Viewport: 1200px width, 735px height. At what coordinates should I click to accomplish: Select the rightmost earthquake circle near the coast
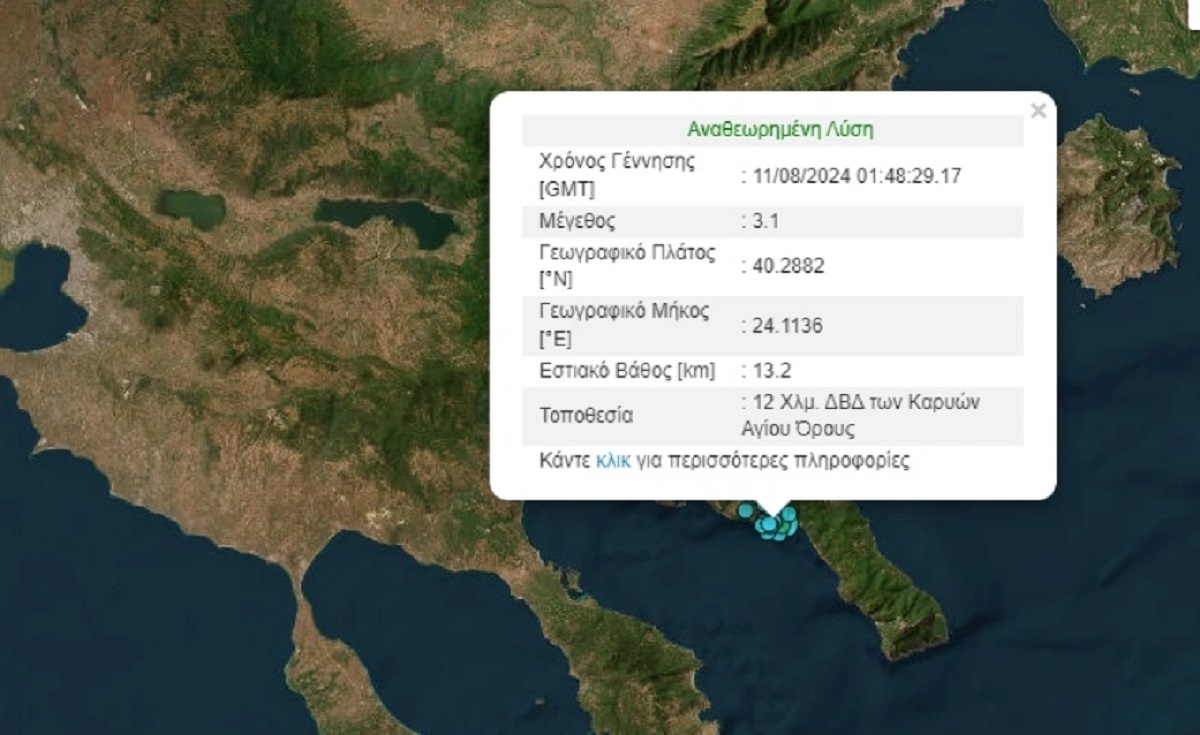tap(792, 527)
